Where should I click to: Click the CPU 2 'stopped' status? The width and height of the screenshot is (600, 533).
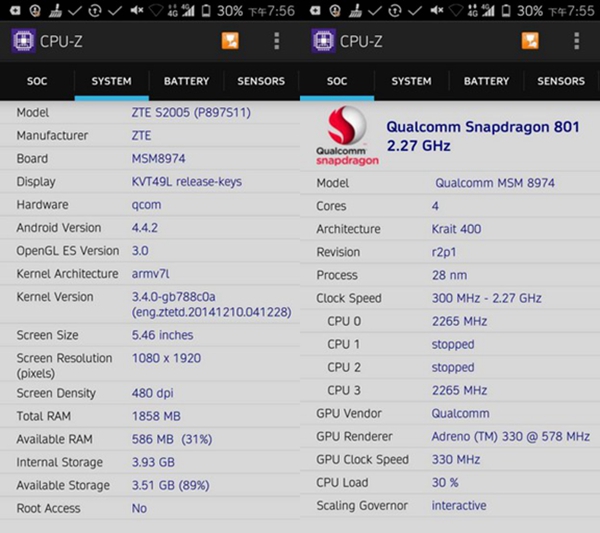click(x=453, y=367)
